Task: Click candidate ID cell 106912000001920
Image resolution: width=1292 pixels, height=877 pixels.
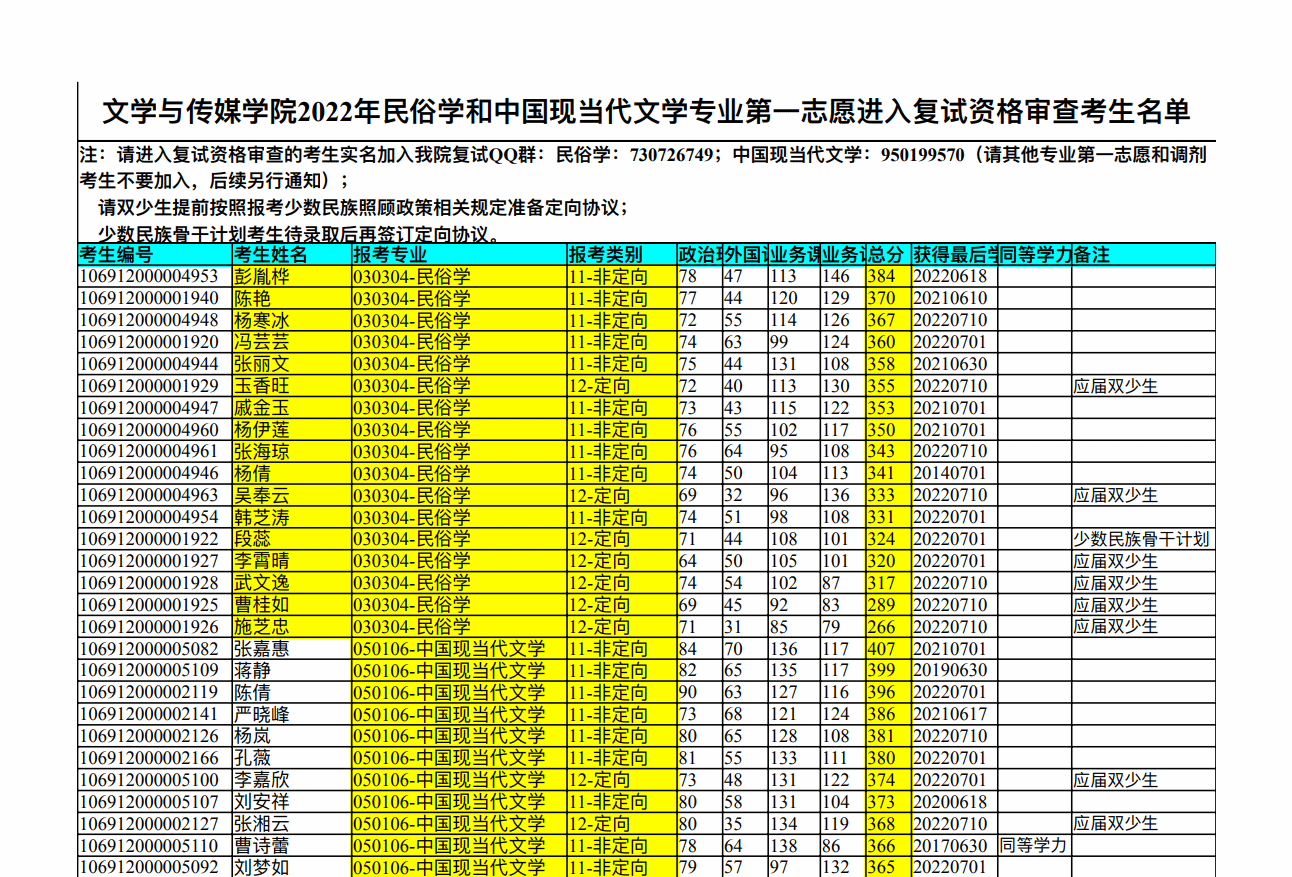Action: [x=155, y=342]
